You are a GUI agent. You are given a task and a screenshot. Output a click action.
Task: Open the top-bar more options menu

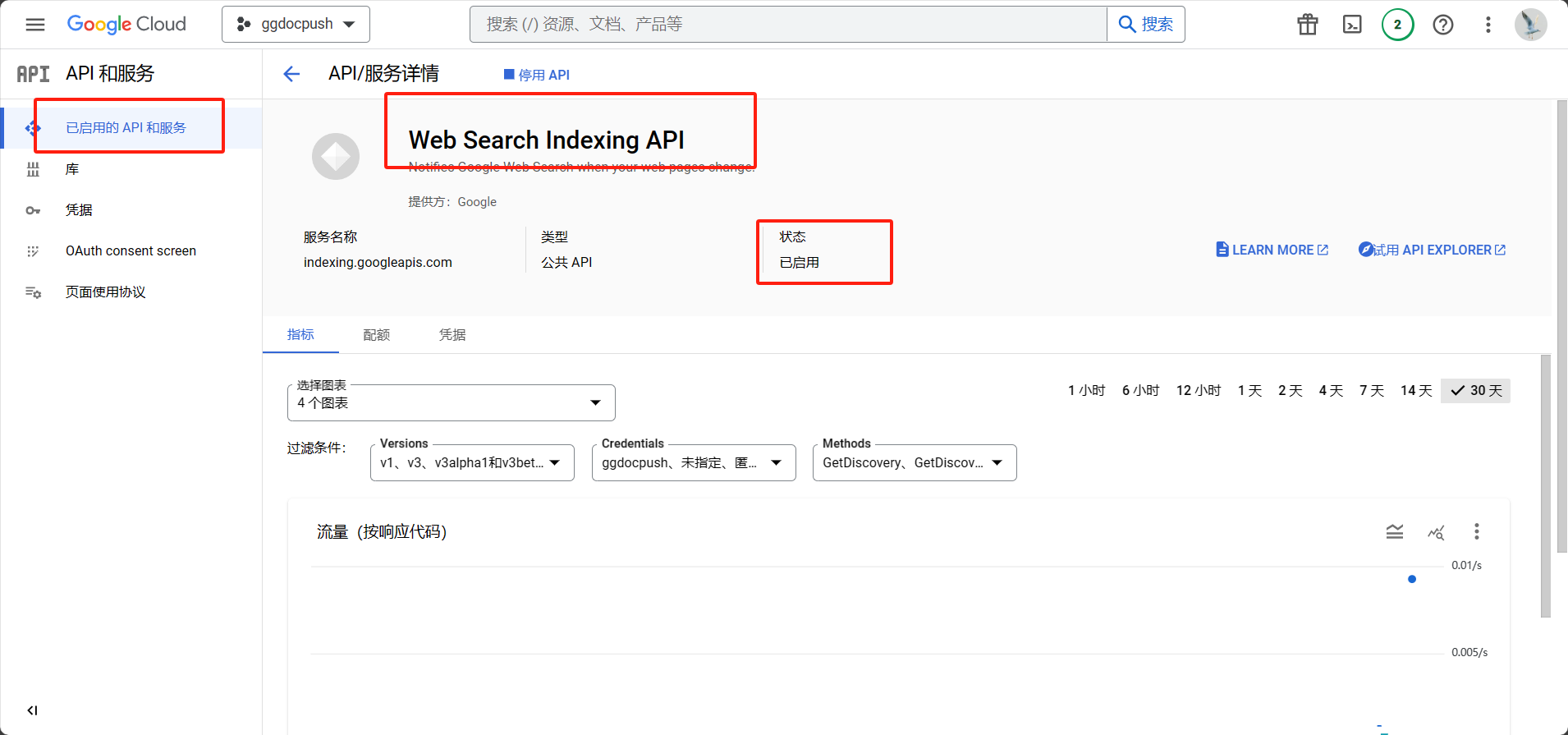(x=1488, y=25)
